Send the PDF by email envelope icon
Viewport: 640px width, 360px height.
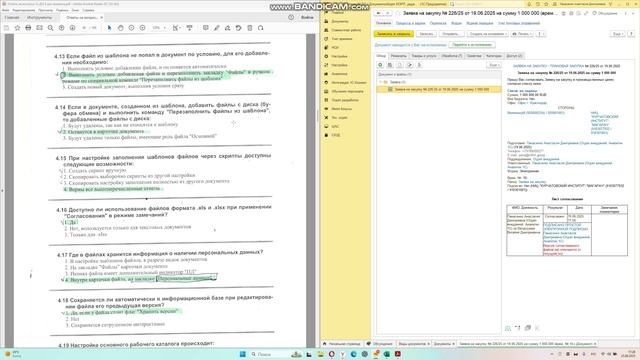click(39, 28)
